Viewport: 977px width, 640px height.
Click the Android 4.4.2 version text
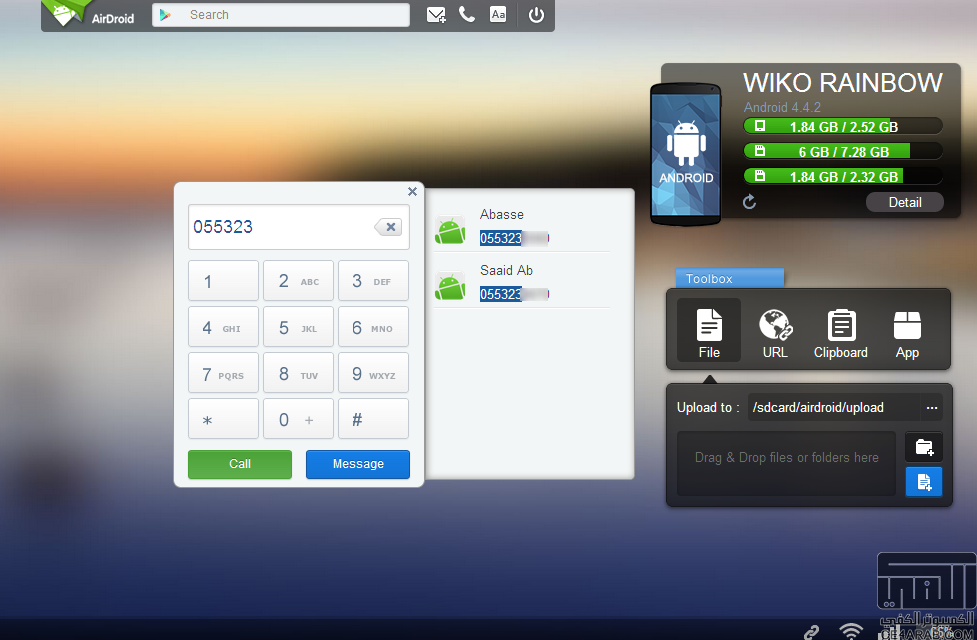(x=782, y=107)
